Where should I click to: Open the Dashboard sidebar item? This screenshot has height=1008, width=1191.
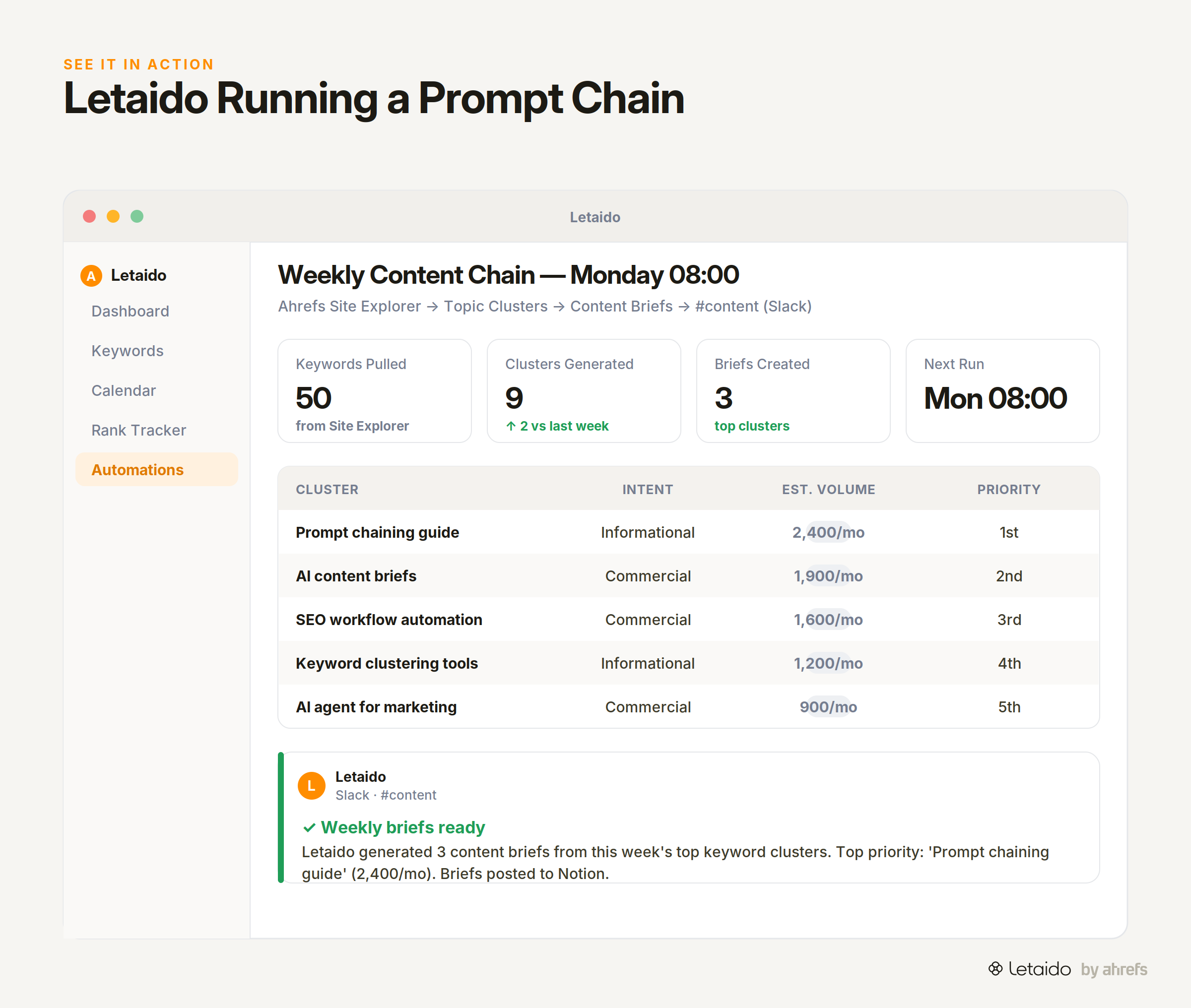tap(131, 312)
